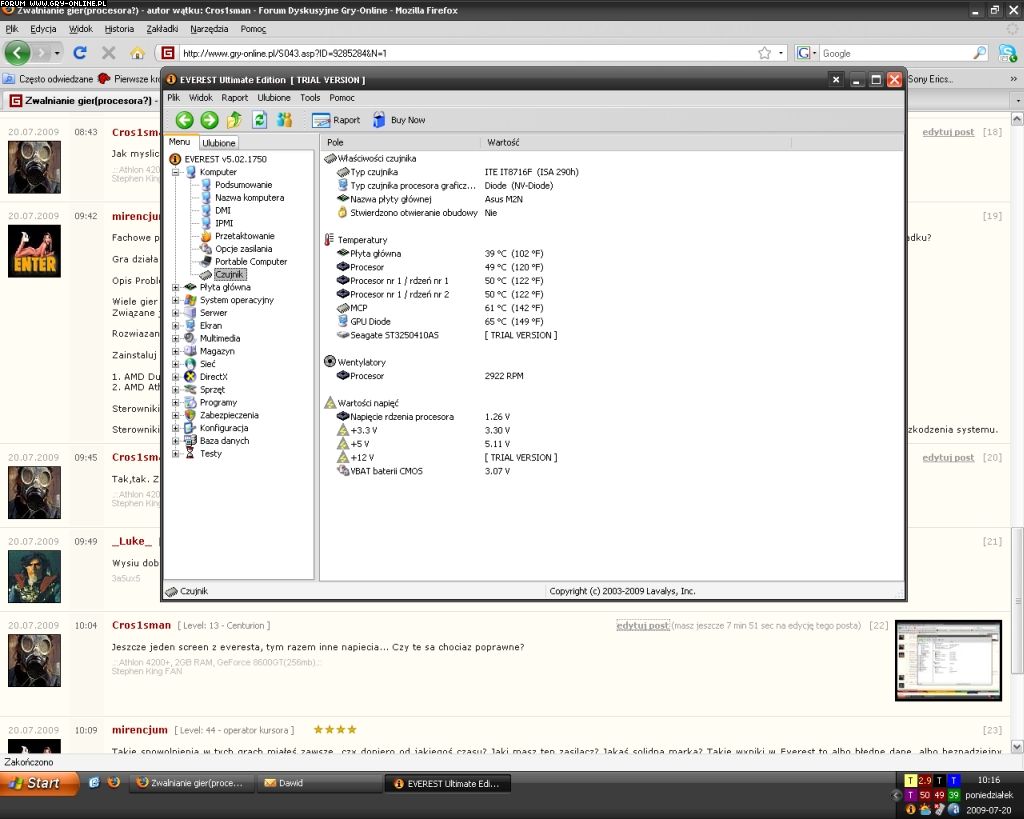The image size is (1024, 819).
Task: Click the Firefox home icon
Action: click(137, 53)
